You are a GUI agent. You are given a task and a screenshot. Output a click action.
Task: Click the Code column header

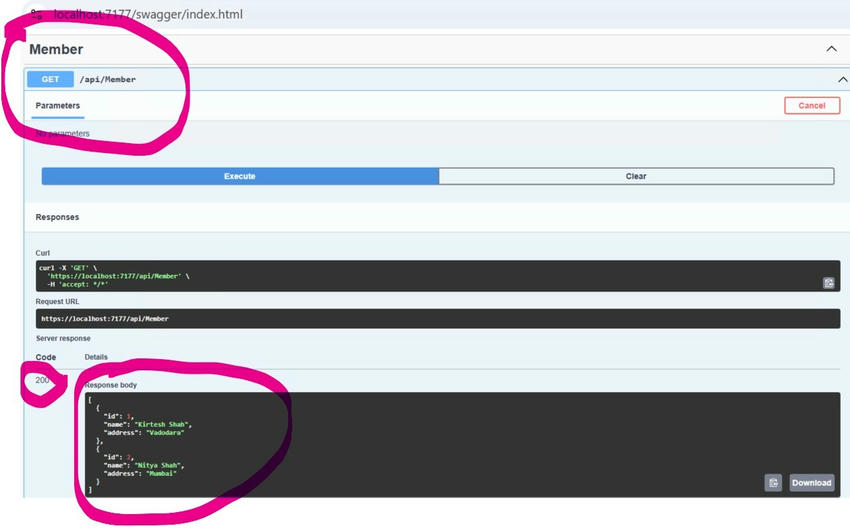coord(46,357)
